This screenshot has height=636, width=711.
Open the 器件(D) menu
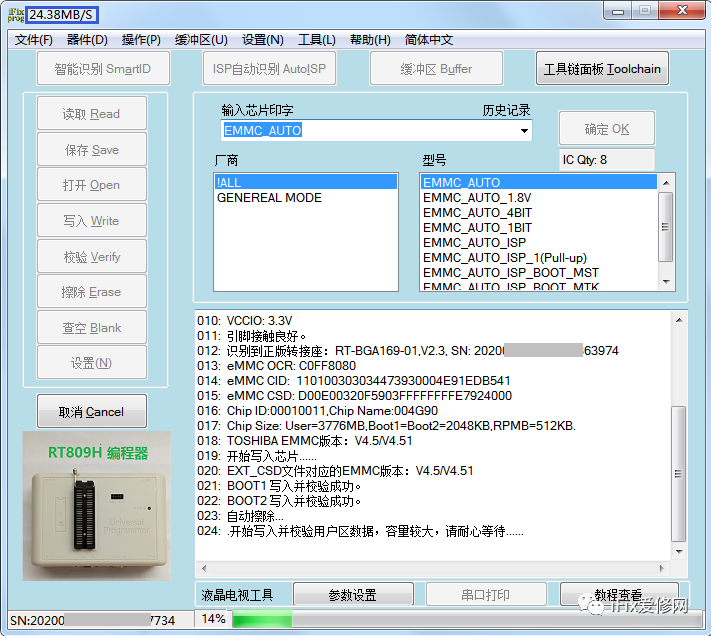pyautogui.click(x=87, y=40)
